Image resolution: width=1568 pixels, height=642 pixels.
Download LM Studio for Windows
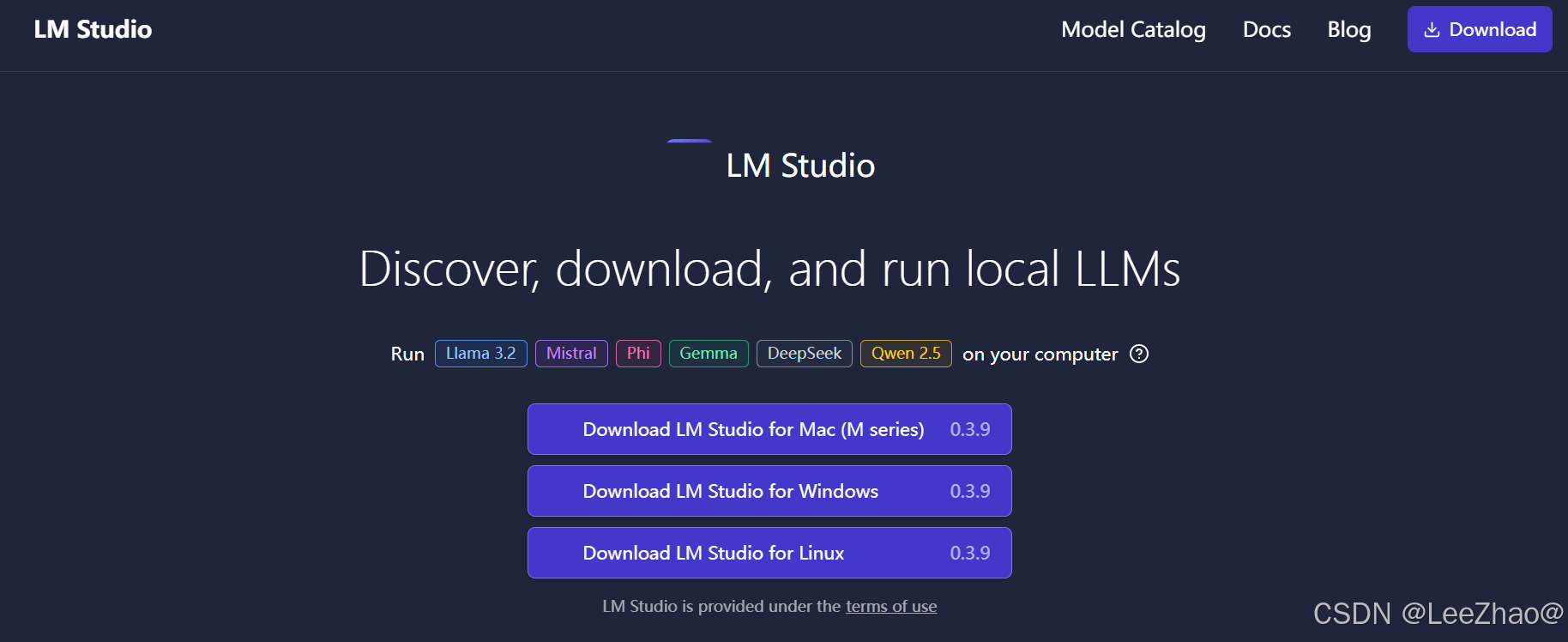point(769,491)
